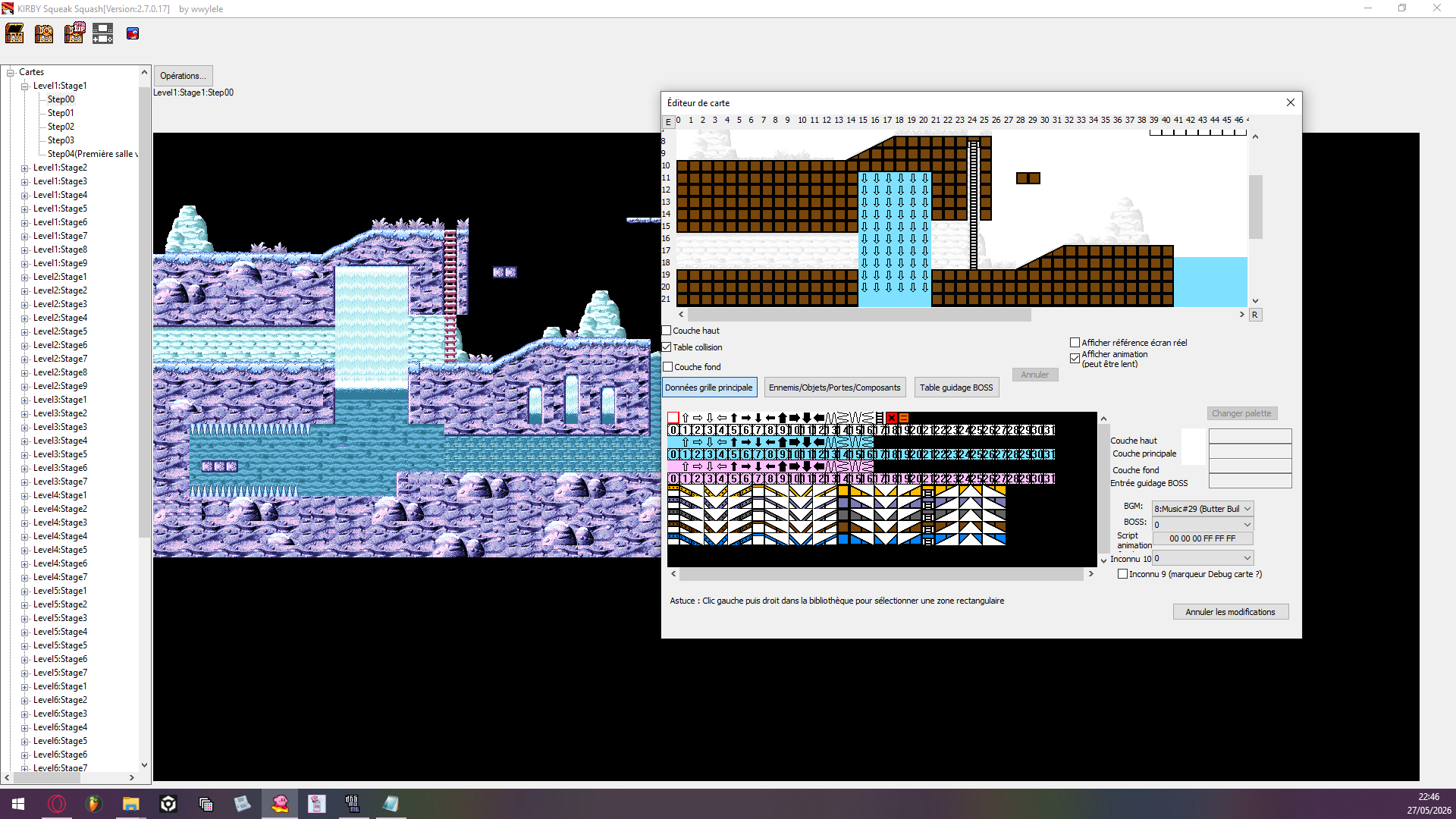Viewport: 1456px width, 819px height.
Task: Expand the Level5:Stage1 tree node
Action: 24,591
